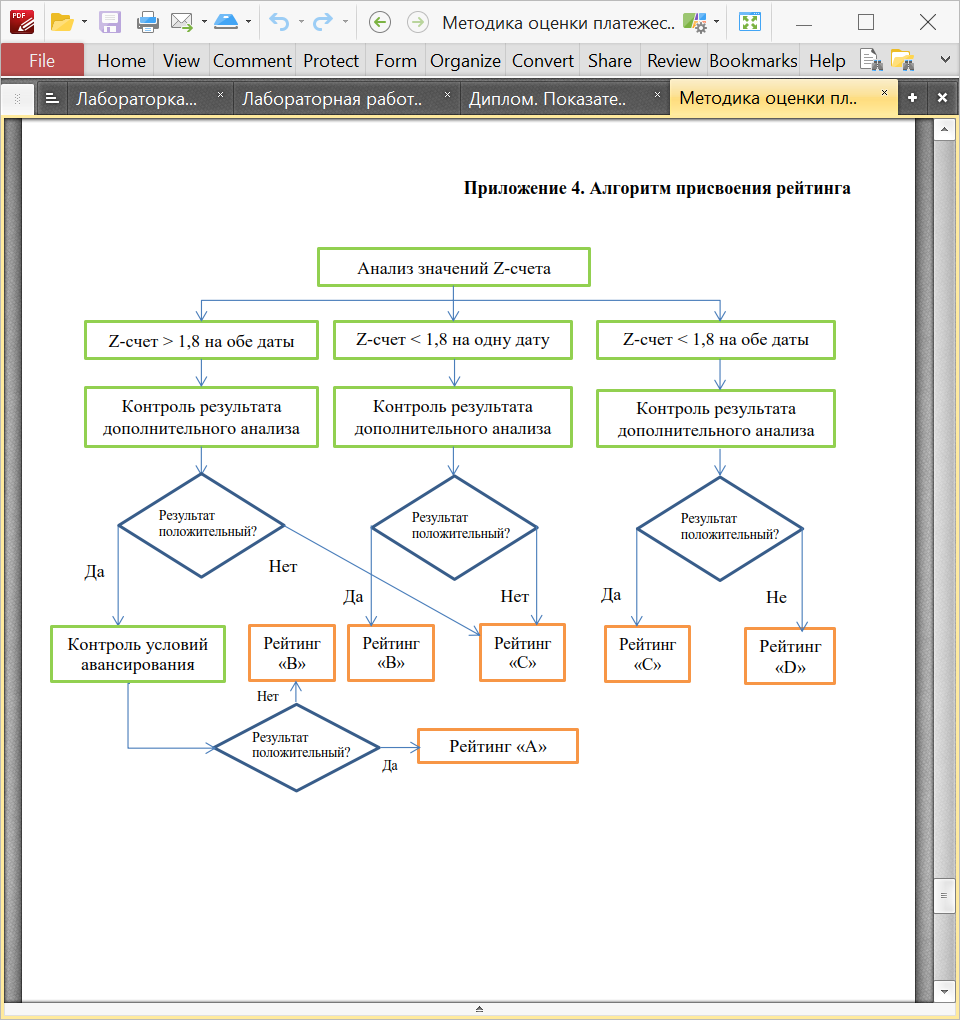Go to previous view with back arrow
Viewport: 960px width, 1020px height.
coord(380,23)
